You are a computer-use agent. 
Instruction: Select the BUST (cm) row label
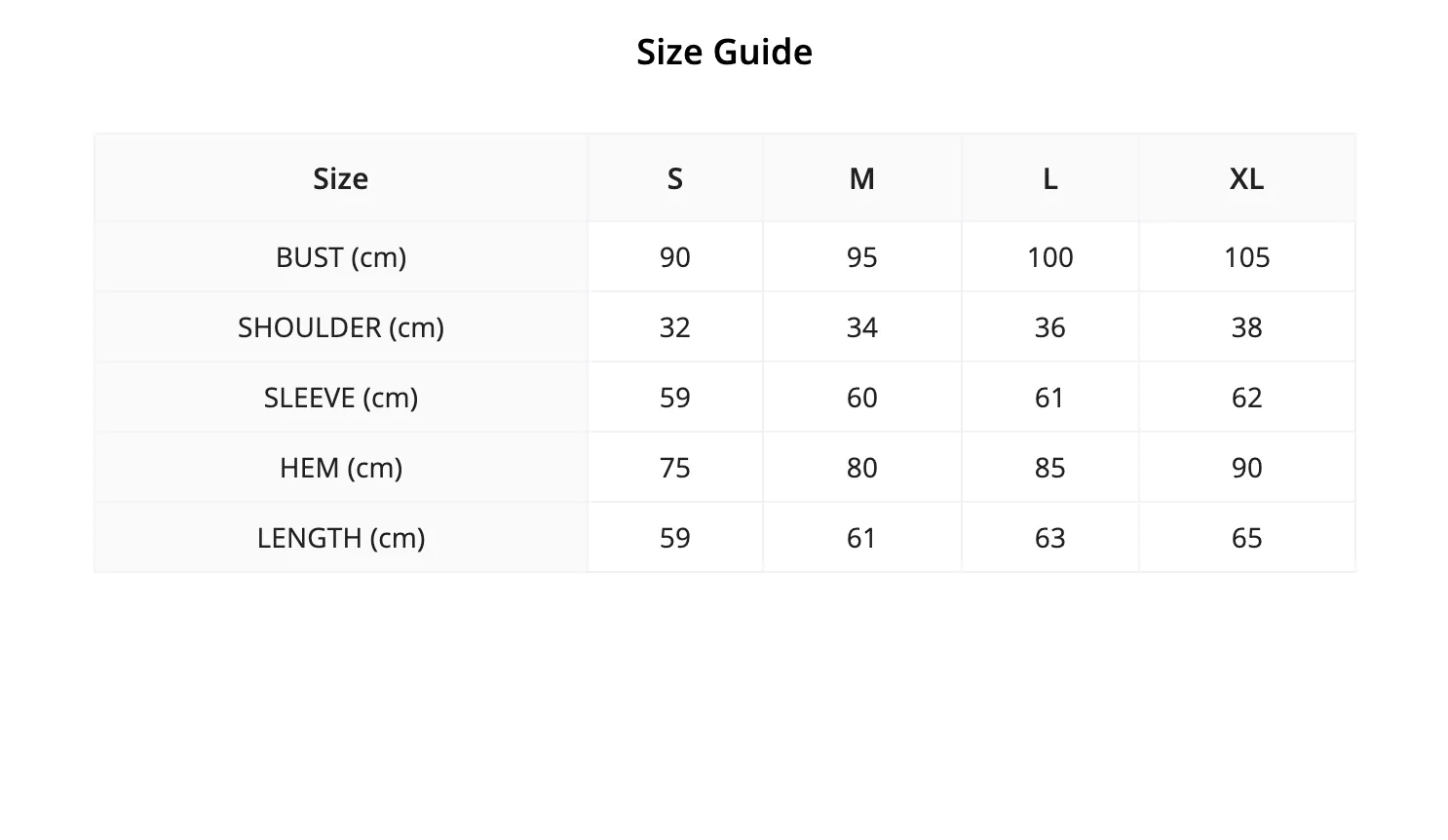pyautogui.click(x=341, y=257)
